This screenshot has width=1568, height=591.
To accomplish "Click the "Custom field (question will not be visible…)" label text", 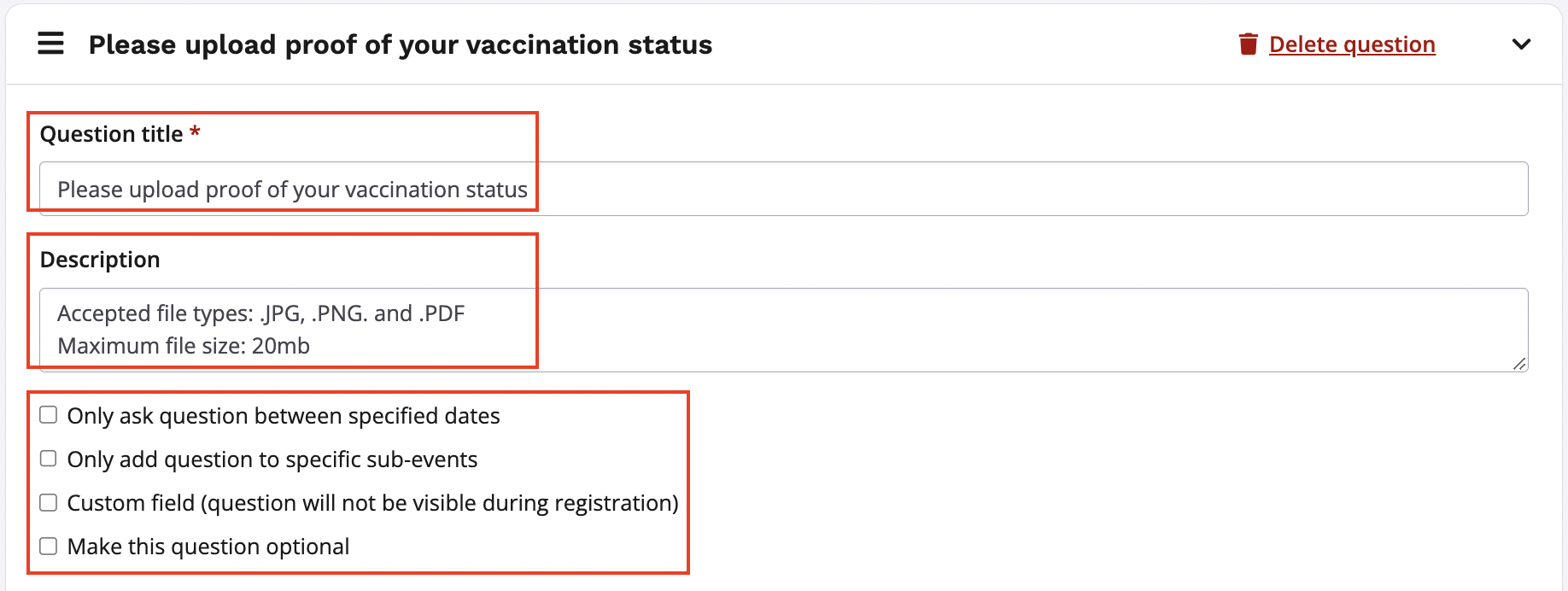I will point(372,503).
